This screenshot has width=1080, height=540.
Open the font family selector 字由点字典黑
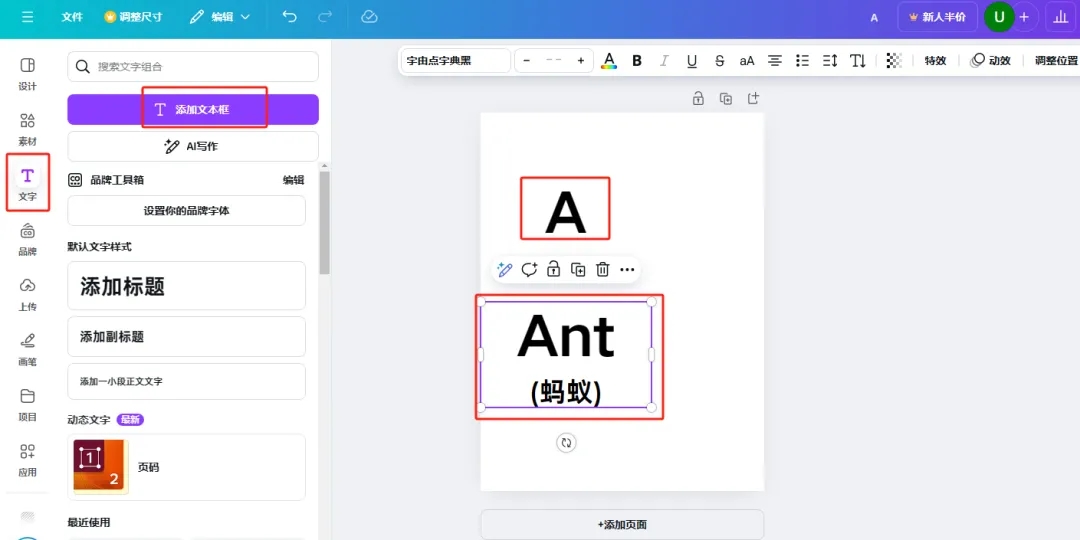455,61
